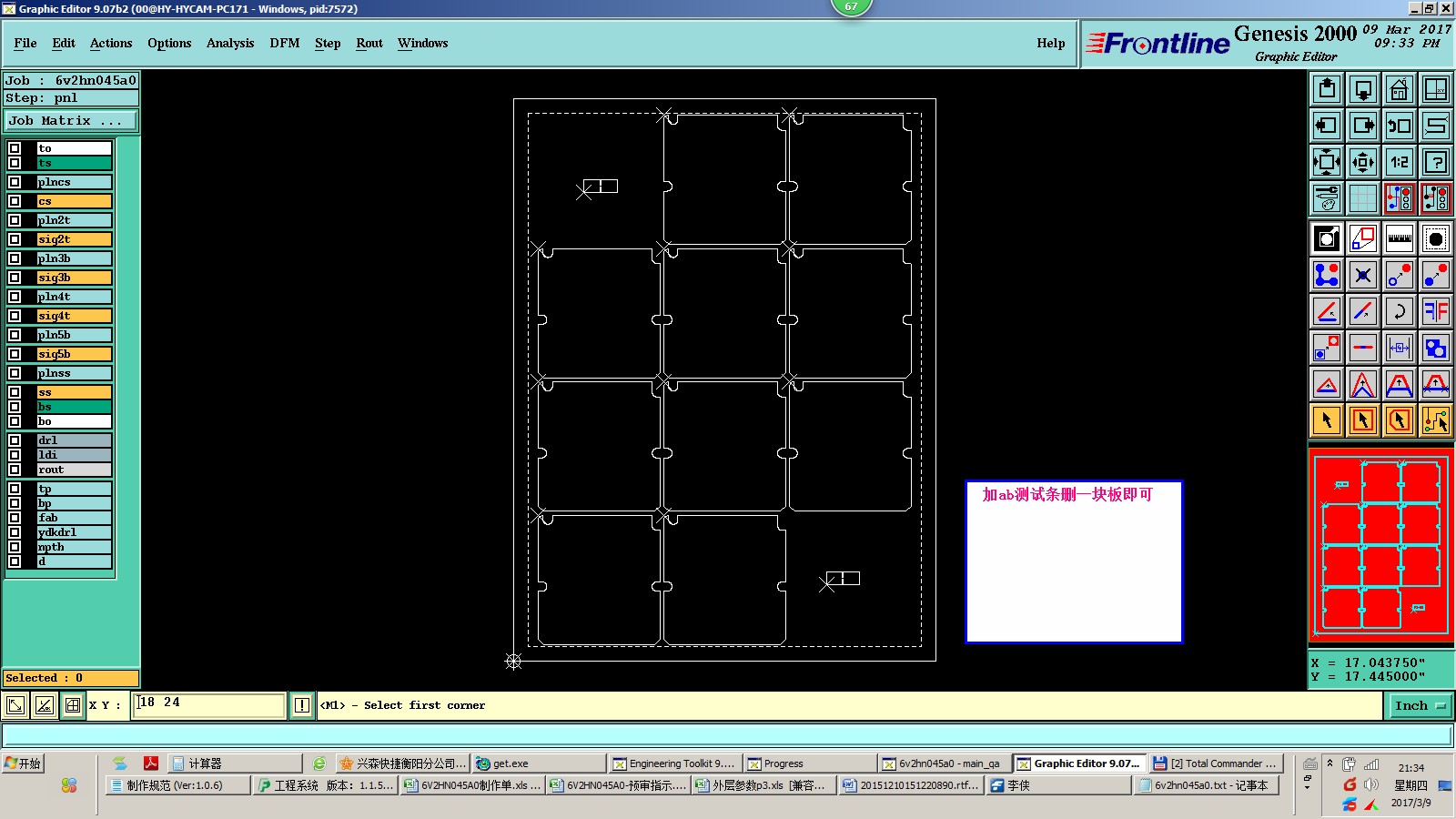Click the blue X delete feature icon
Viewport: 1456px width, 819px height.
tap(1363, 275)
